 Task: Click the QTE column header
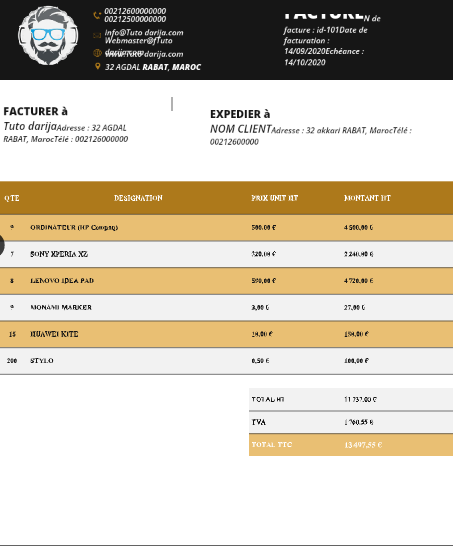[12, 198]
